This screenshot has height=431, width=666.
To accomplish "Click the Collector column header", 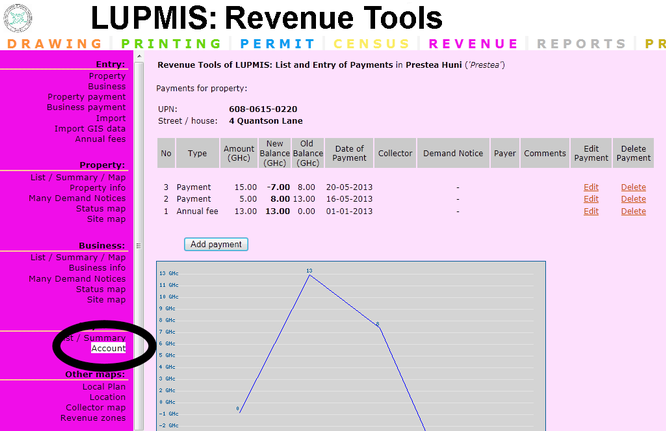I will pos(395,153).
